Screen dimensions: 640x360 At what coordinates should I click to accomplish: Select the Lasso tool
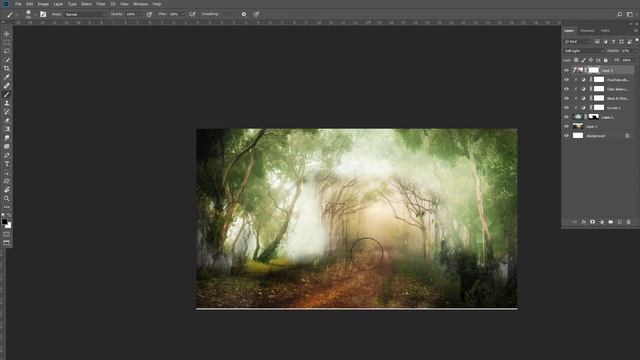(x=7, y=51)
